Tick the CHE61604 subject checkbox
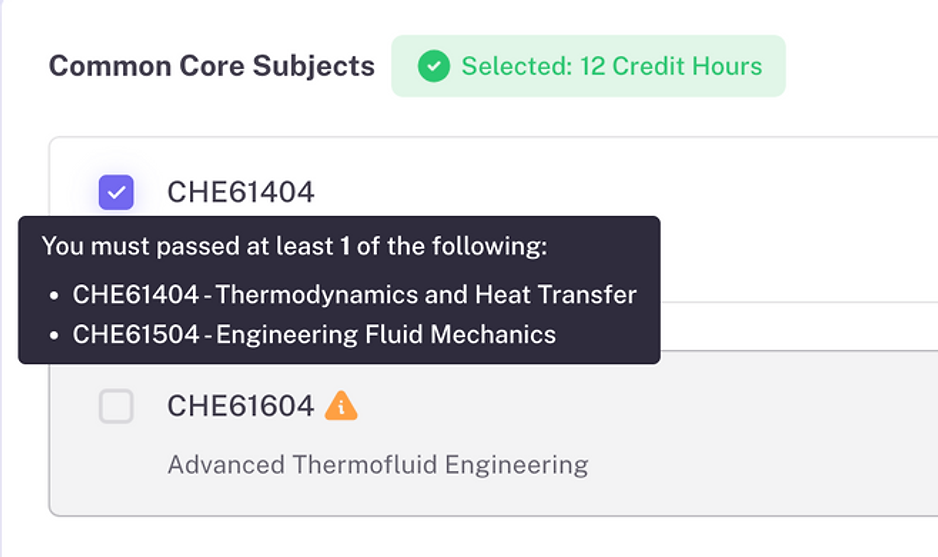 click(x=116, y=406)
